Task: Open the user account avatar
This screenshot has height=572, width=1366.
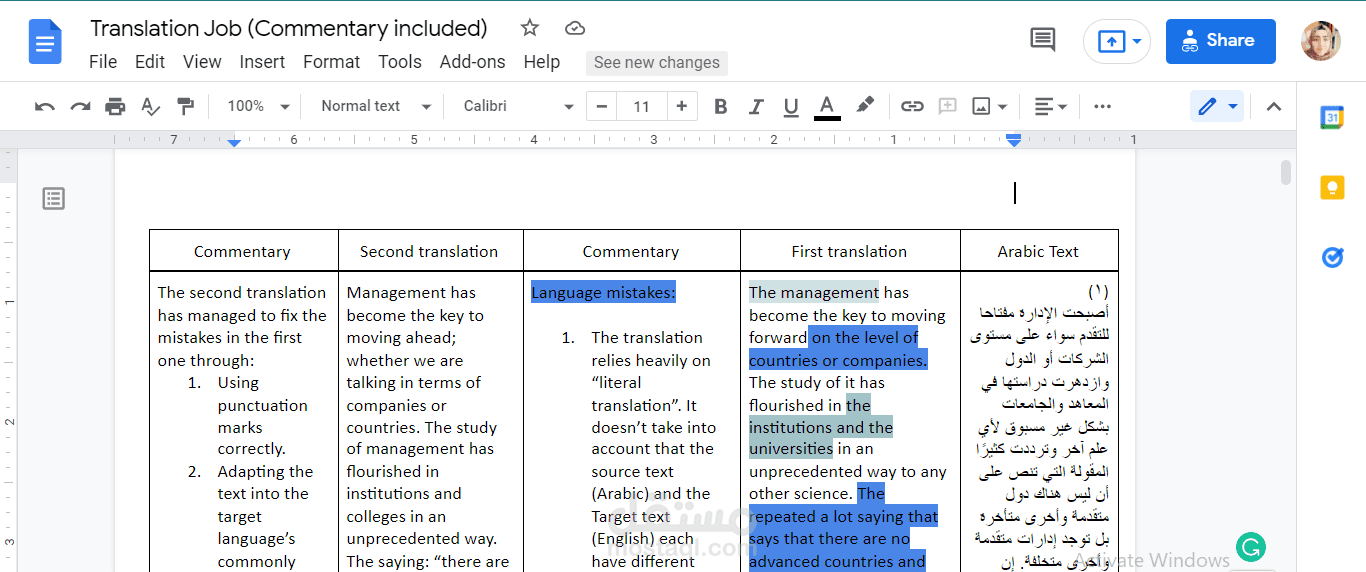Action: 1320,41
